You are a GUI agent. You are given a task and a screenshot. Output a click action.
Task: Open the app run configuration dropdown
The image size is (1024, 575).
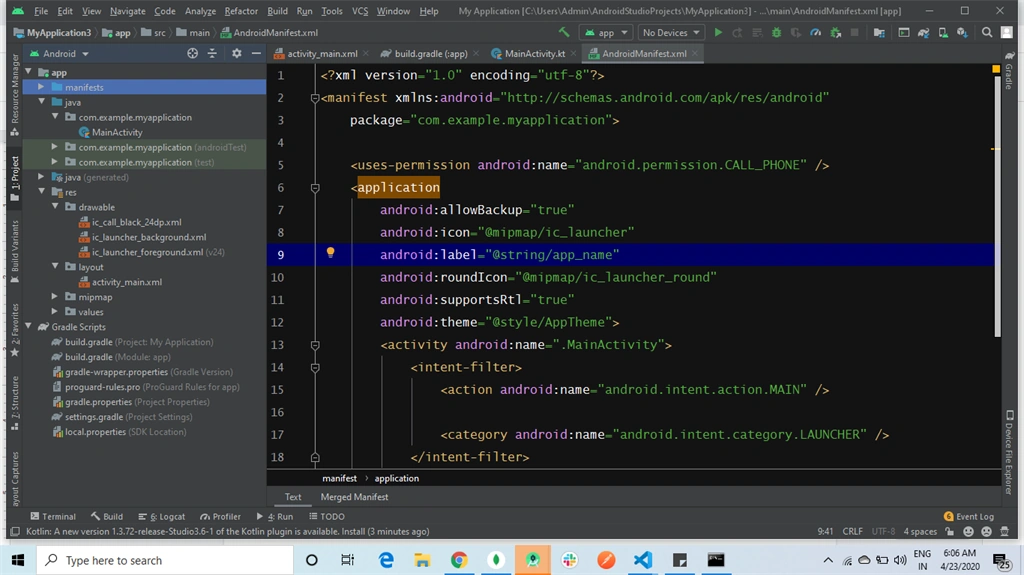(x=606, y=32)
